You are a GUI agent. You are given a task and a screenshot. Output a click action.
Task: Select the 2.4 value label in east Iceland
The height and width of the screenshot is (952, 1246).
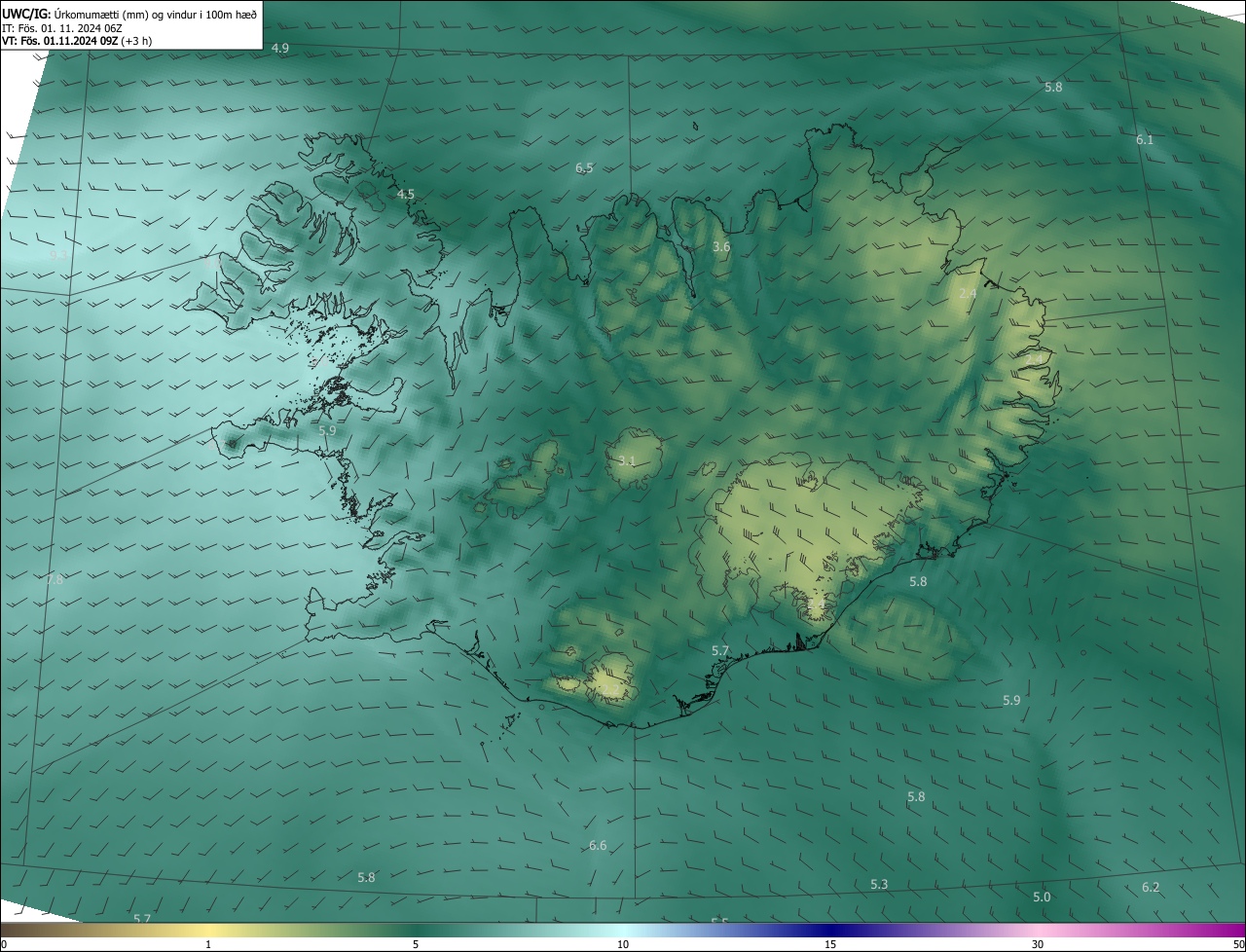(968, 294)
